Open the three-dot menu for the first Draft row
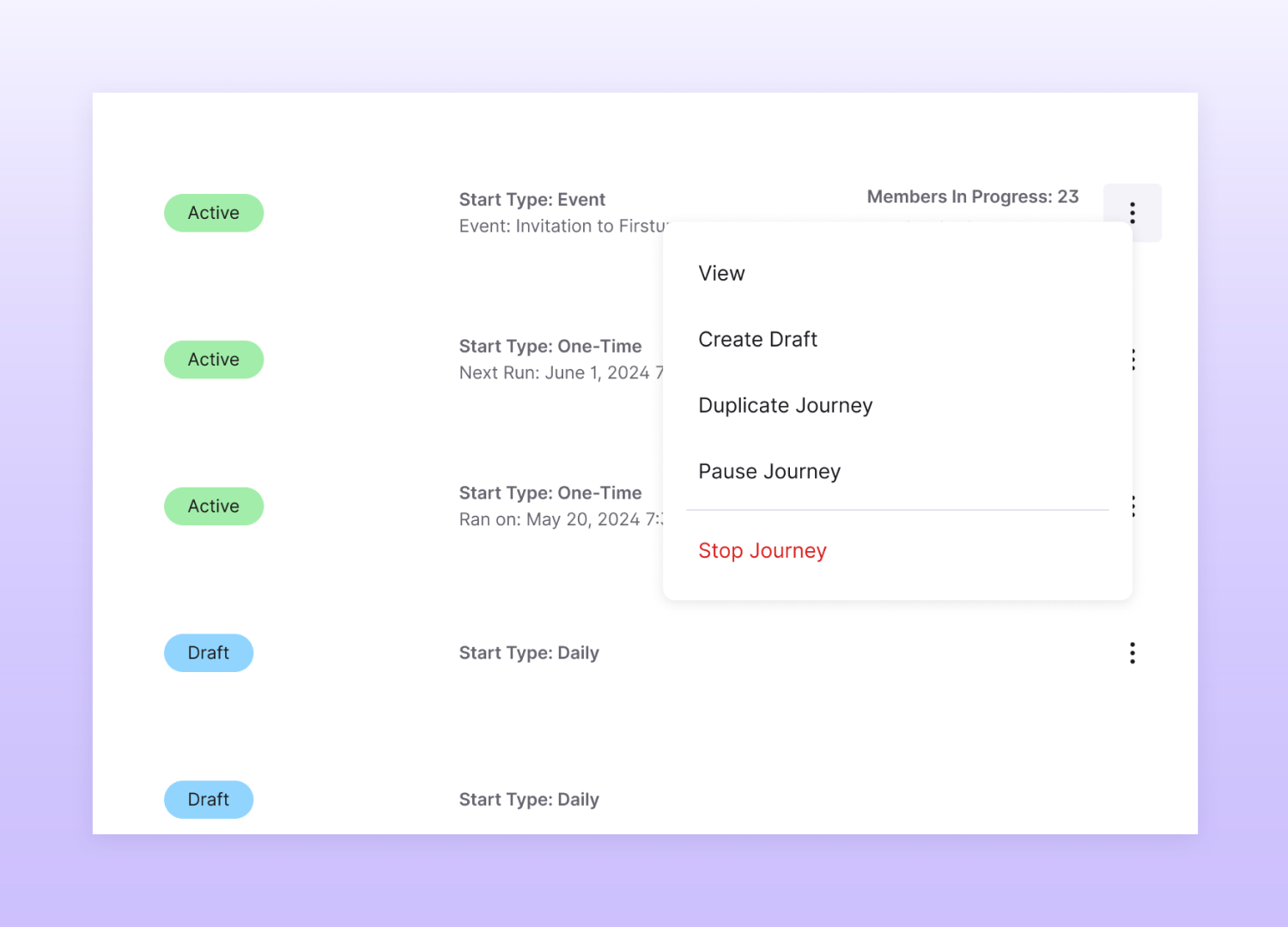Image resolution: width=1288 pixels, height=927 pixels. (1132, 653)
